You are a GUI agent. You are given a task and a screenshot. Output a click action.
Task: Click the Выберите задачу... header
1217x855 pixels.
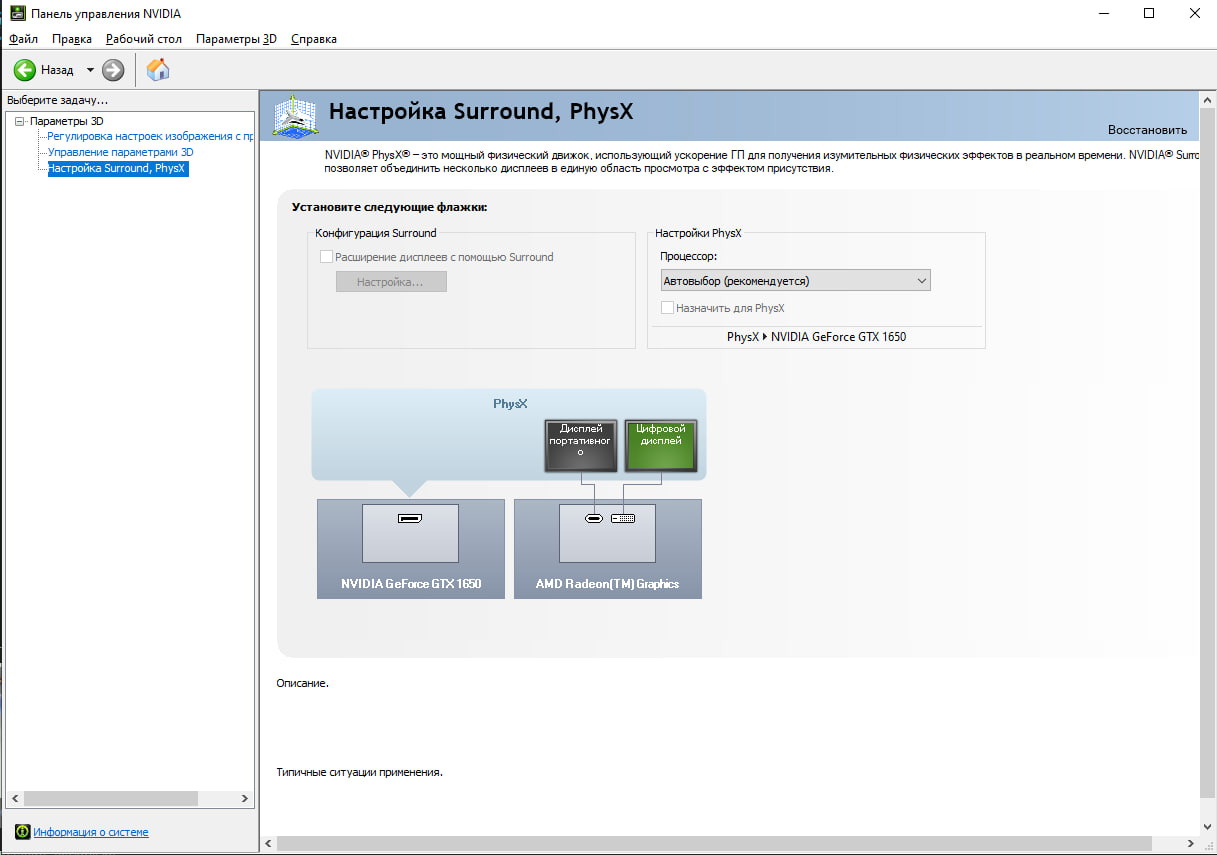coord(57,100)
